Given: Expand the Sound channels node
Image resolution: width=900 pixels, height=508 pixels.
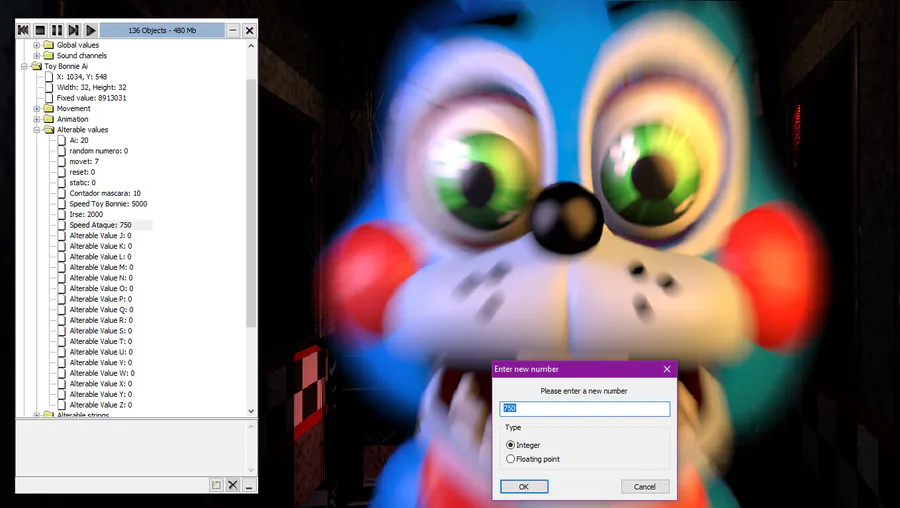Looking at the screenshot, I should pyautogui.click(x=37, y=56).
